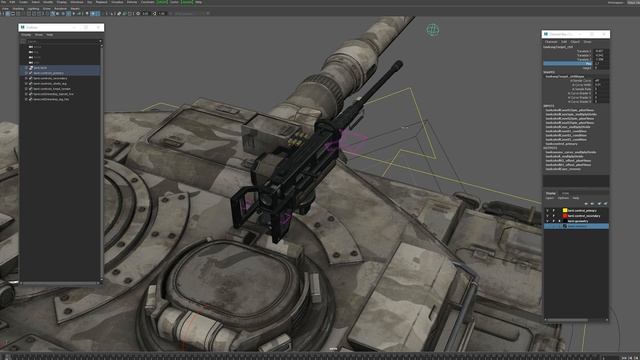Toggle playback flag of tank:control_primary layer

pos(553,211)
